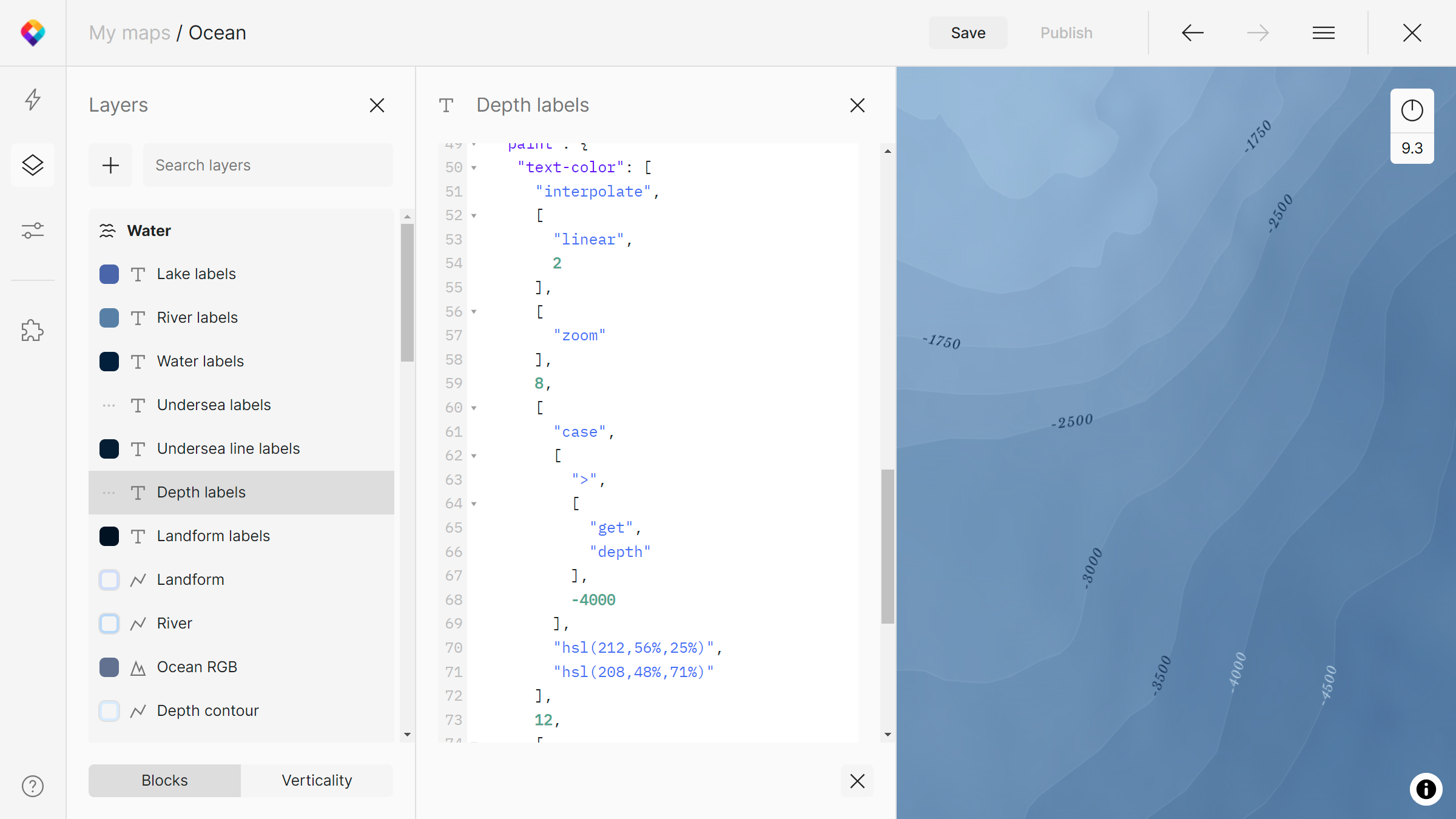Click the map info icon

[x=1426, y=789]
